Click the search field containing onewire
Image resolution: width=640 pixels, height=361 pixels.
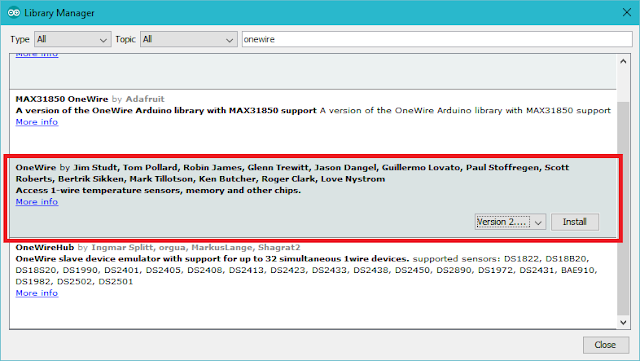(x=437, y=39)
